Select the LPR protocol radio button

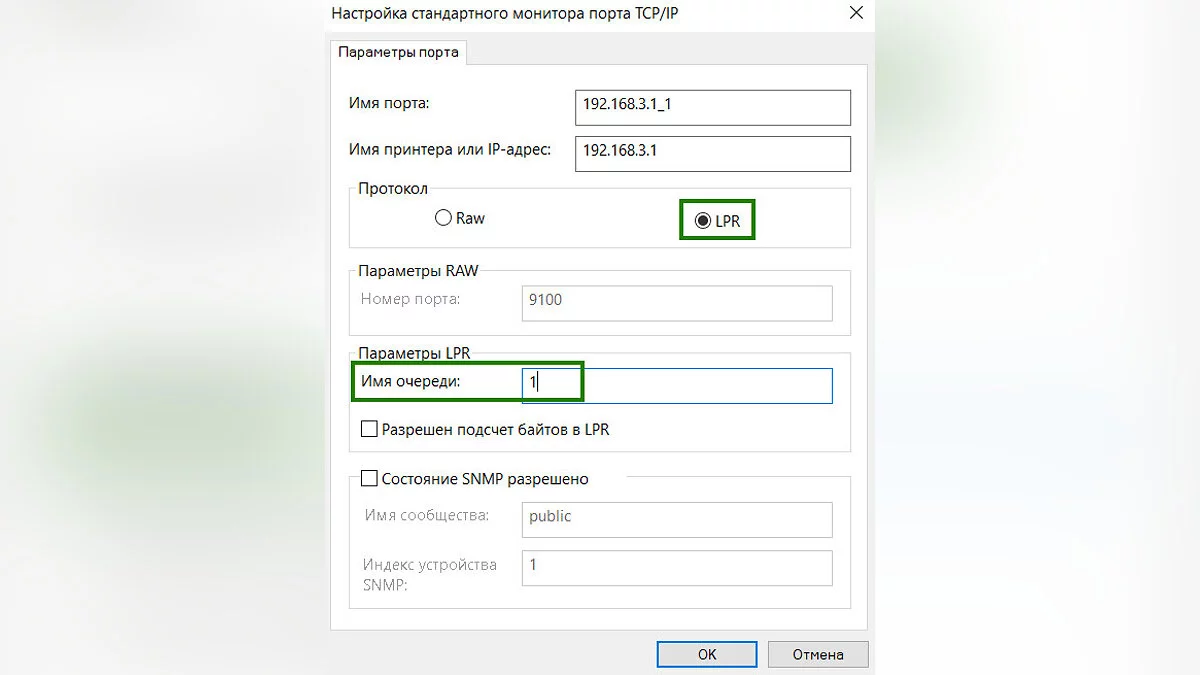click(704, 220)
